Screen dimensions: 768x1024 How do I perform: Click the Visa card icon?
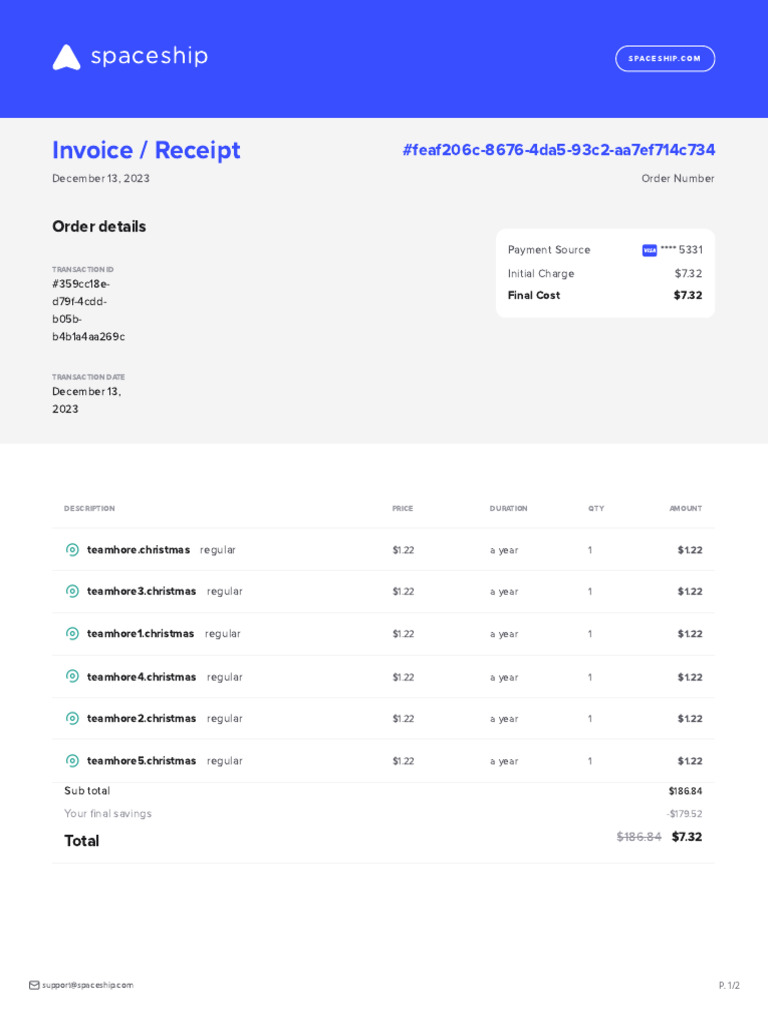[x=649, y=251]
